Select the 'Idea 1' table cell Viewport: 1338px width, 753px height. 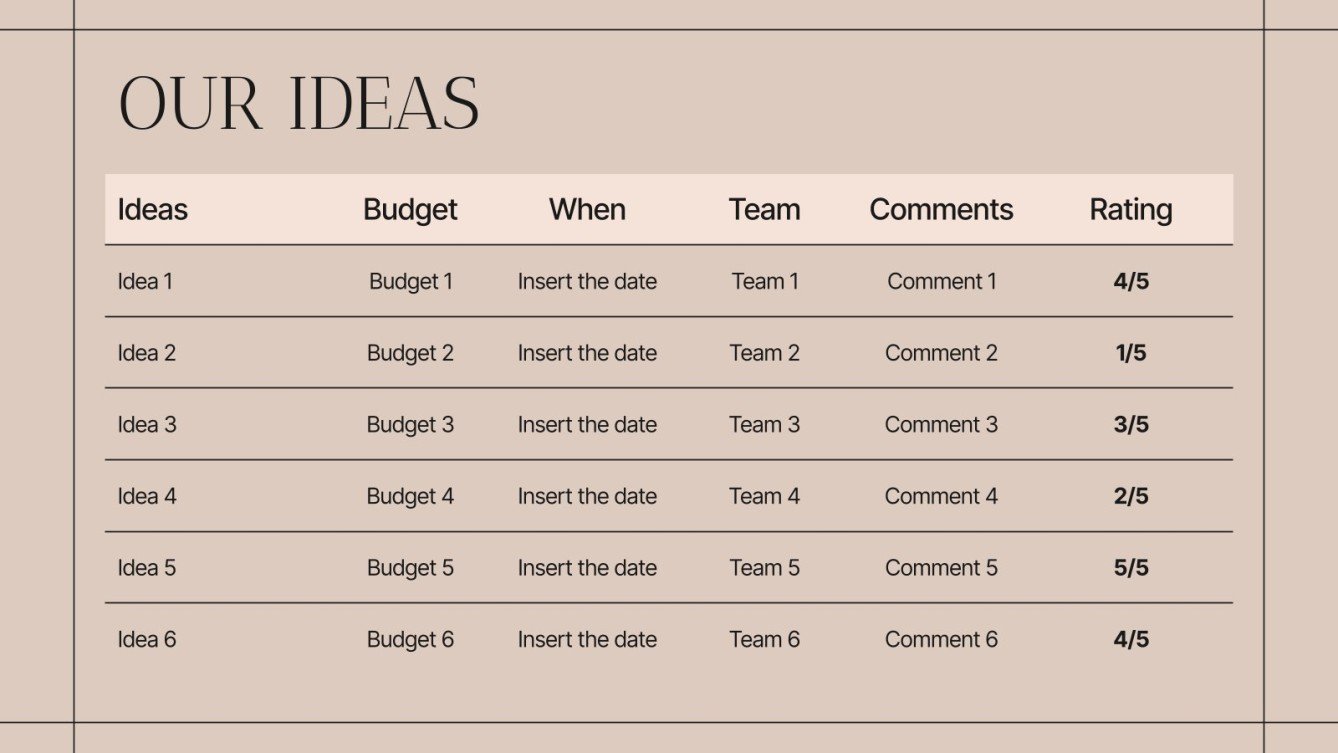[x=145, y=282]
